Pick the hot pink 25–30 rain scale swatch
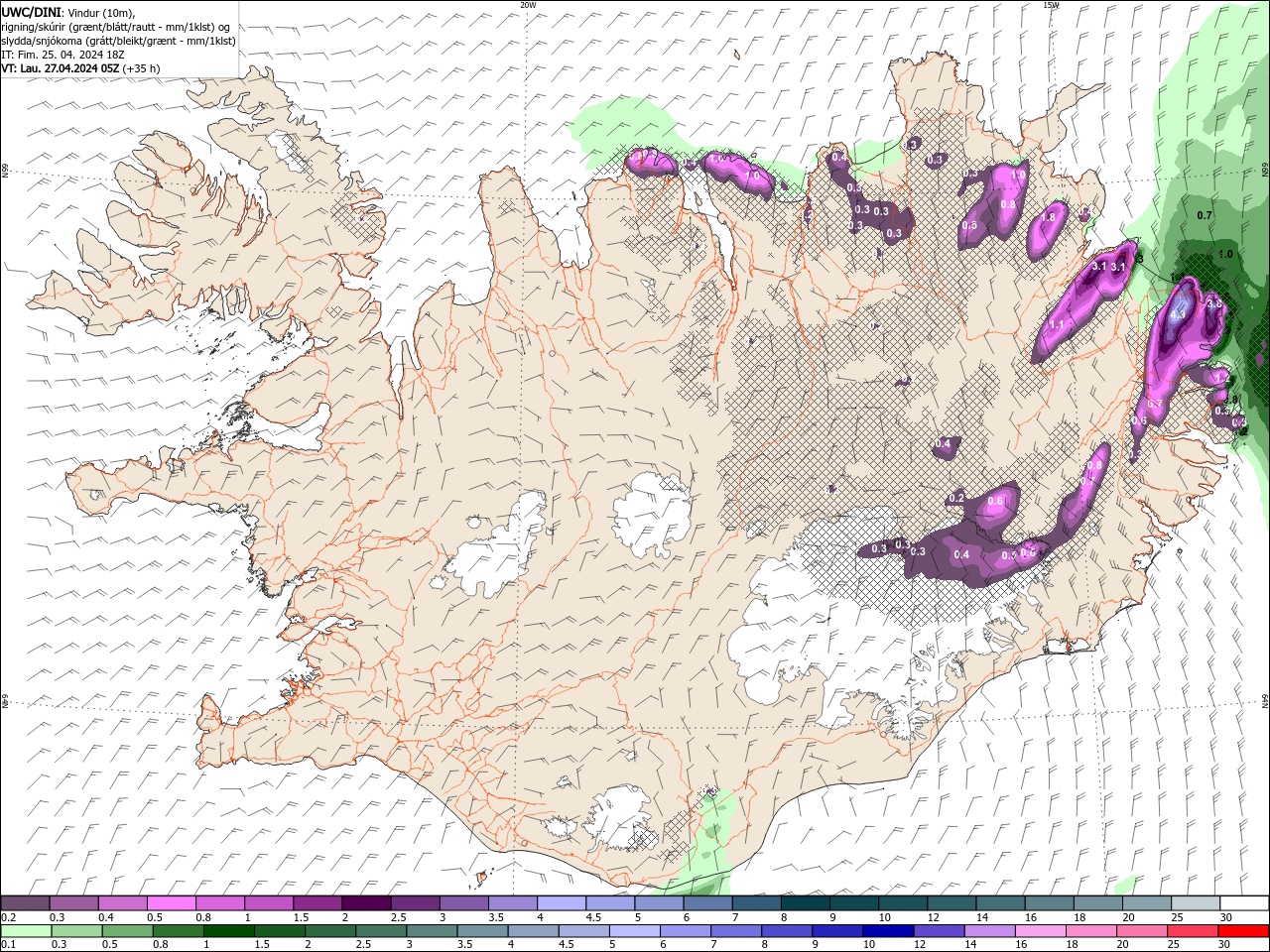 [x=1191, y=931]
